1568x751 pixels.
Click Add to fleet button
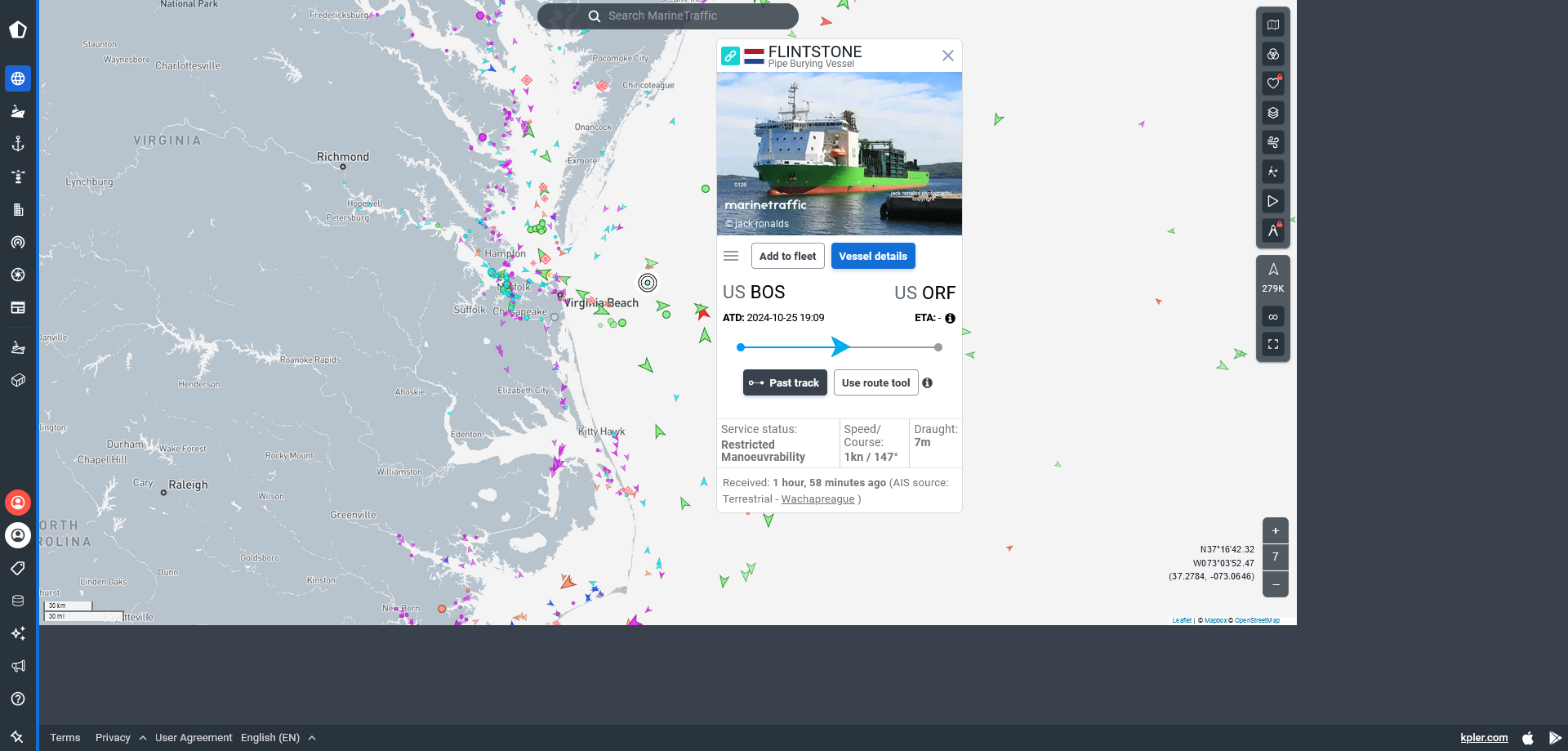pos(787,256)
